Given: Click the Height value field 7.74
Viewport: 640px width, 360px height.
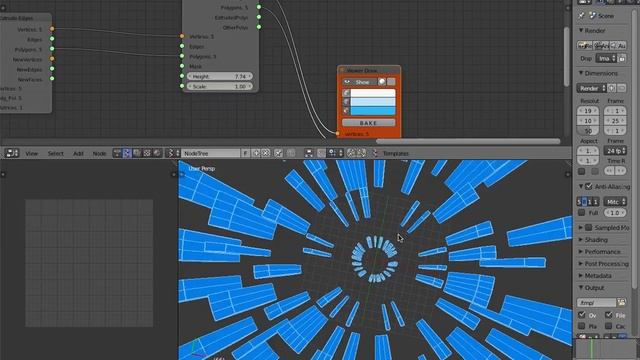Looking at the screenshot, I should click(220, 76).
